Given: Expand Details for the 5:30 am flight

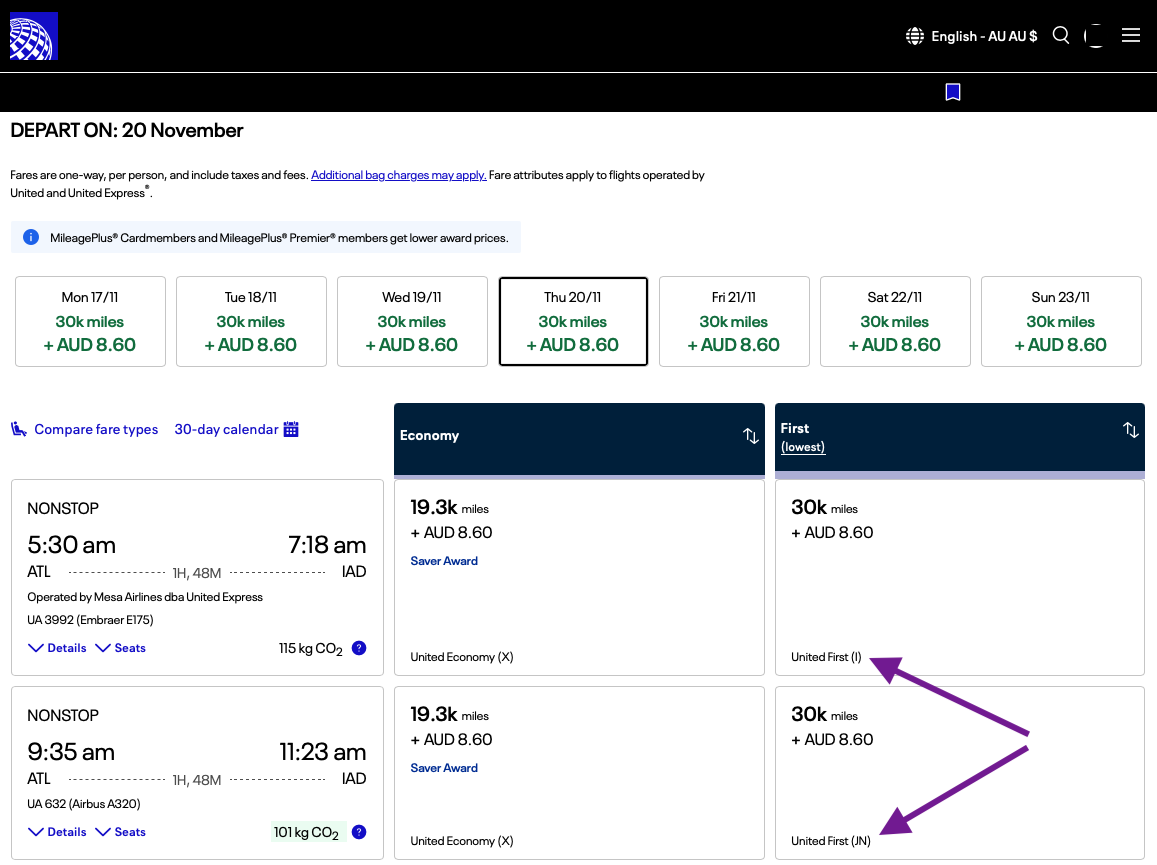Looking at the screenshot, I should 57,648.
